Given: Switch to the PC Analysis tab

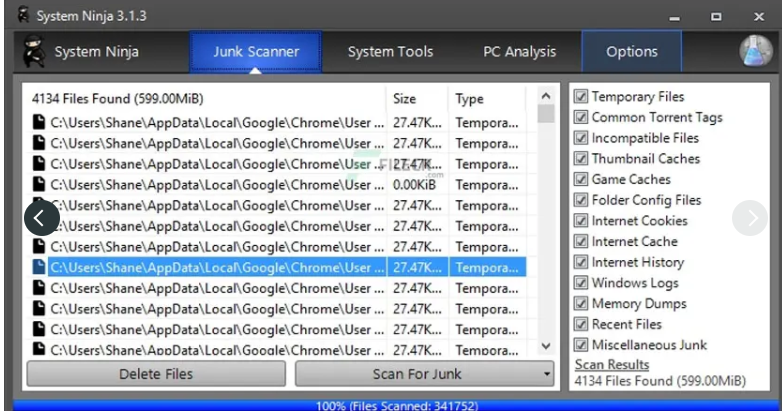Looking at the screenshot, I should point(519,52).
